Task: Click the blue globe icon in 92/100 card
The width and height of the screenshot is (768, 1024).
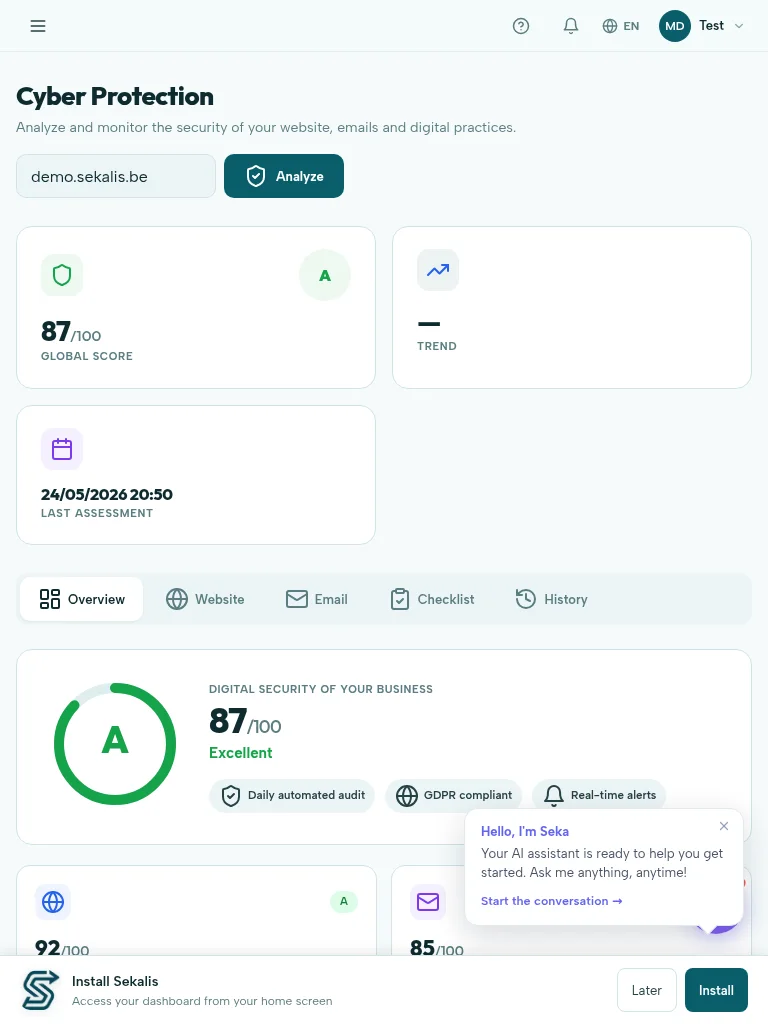Action: 53,902
